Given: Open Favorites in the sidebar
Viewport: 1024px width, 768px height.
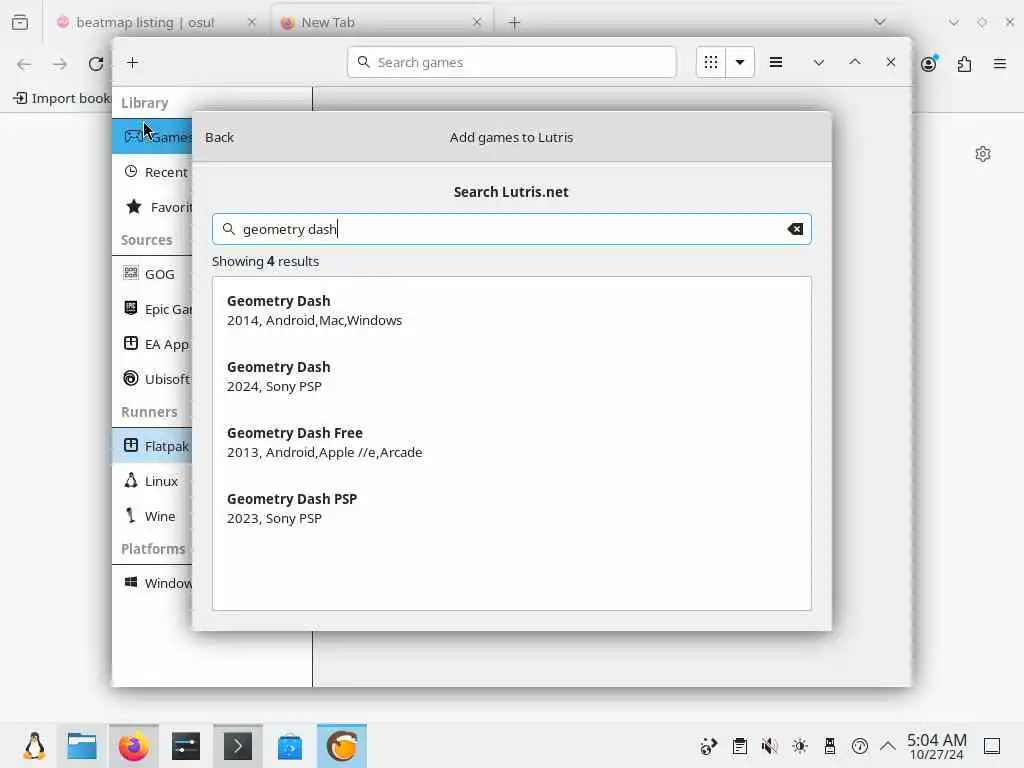Looking at the screenshot, I should (152, 207).
